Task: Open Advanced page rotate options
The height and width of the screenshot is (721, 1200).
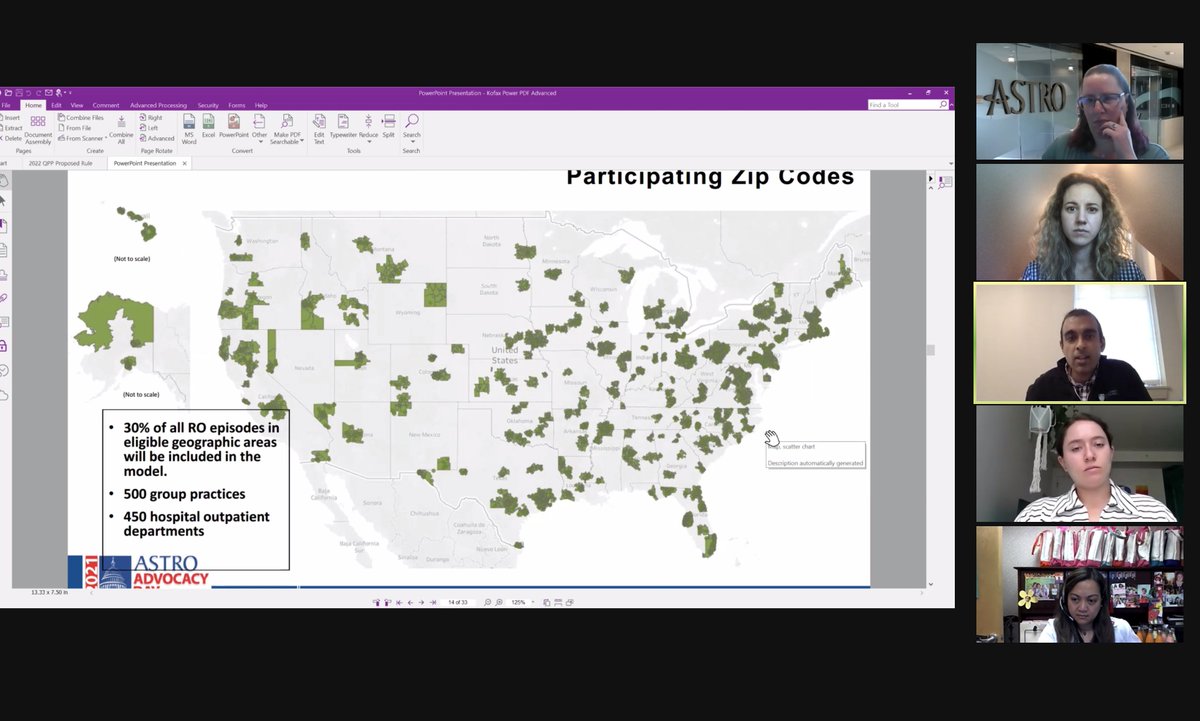Action: point(157,138)
